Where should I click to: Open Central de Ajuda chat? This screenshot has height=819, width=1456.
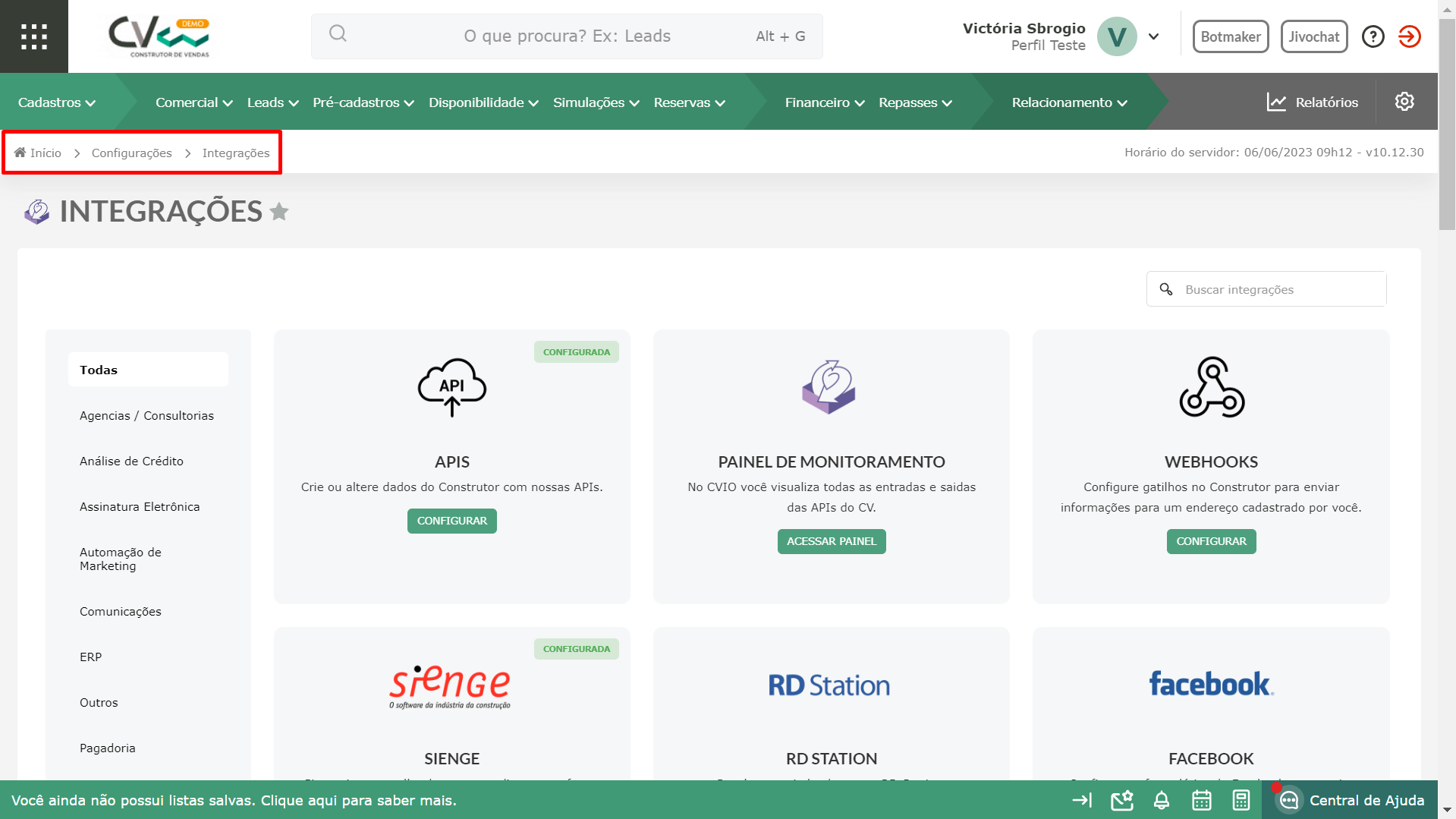1351,800
